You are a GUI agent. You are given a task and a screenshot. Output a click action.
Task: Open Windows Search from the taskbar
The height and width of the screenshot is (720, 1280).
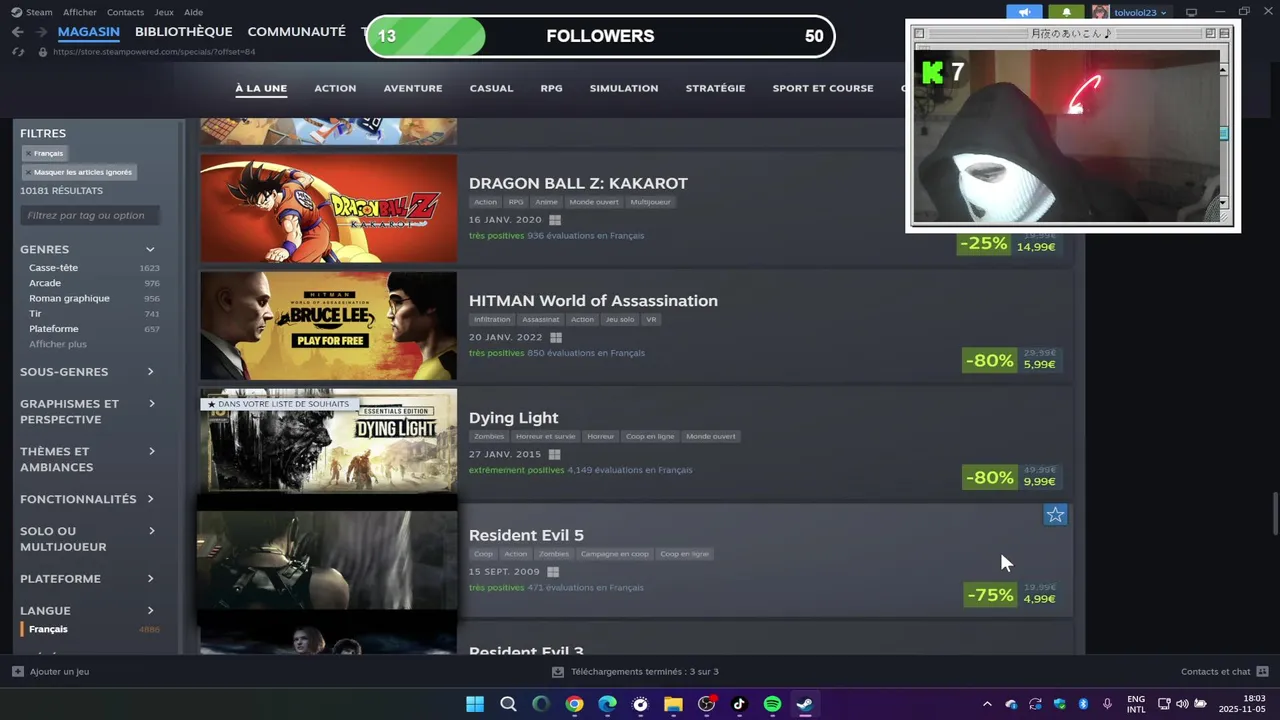click(508, 704)
